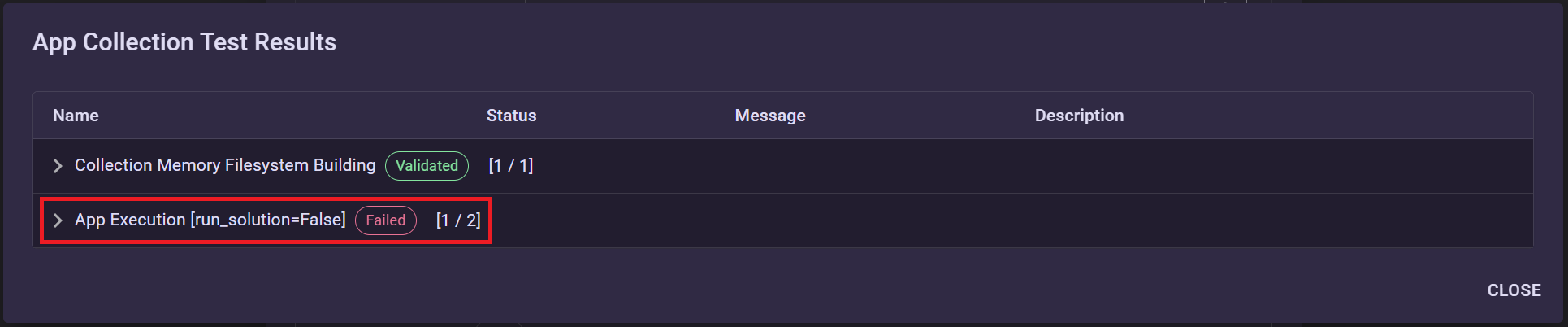The width and height of the screenshot is (1568, 327).
Task: Select the Message column header
Action: click(769, 116)
